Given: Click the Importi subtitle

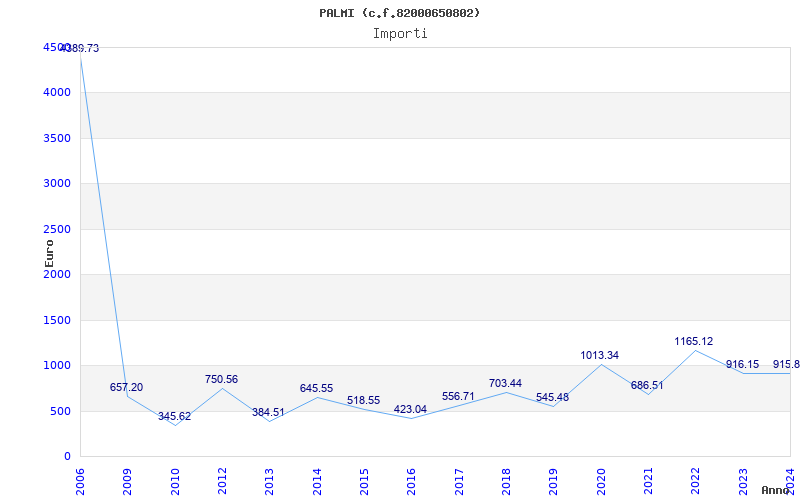Looking at the screenshot, I should [x=400, y=34].
